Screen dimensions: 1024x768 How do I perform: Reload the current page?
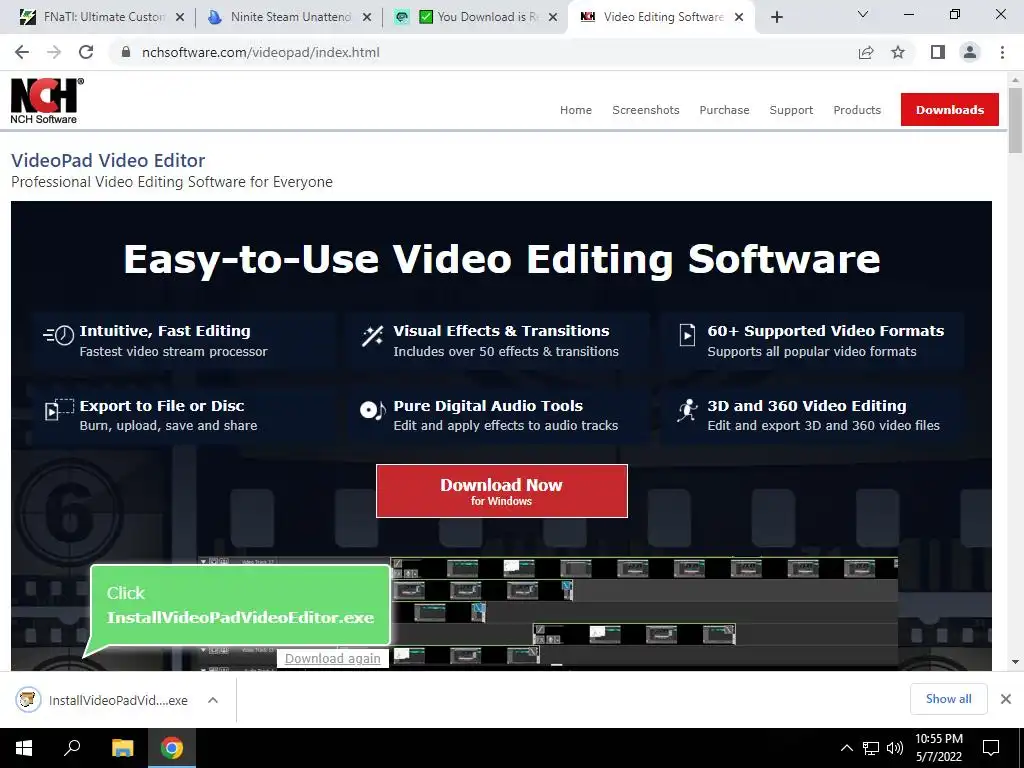(86, 52)
